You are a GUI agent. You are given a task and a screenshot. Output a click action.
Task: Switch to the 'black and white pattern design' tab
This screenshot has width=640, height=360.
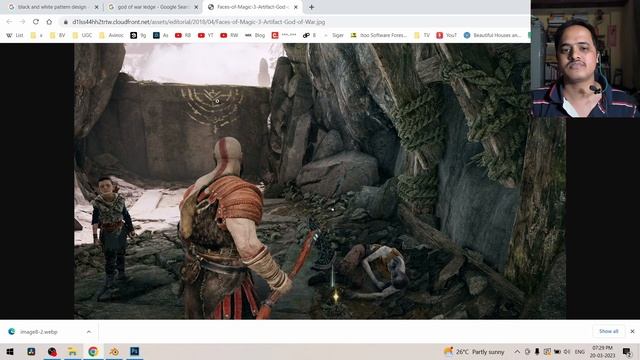(52, 7)
